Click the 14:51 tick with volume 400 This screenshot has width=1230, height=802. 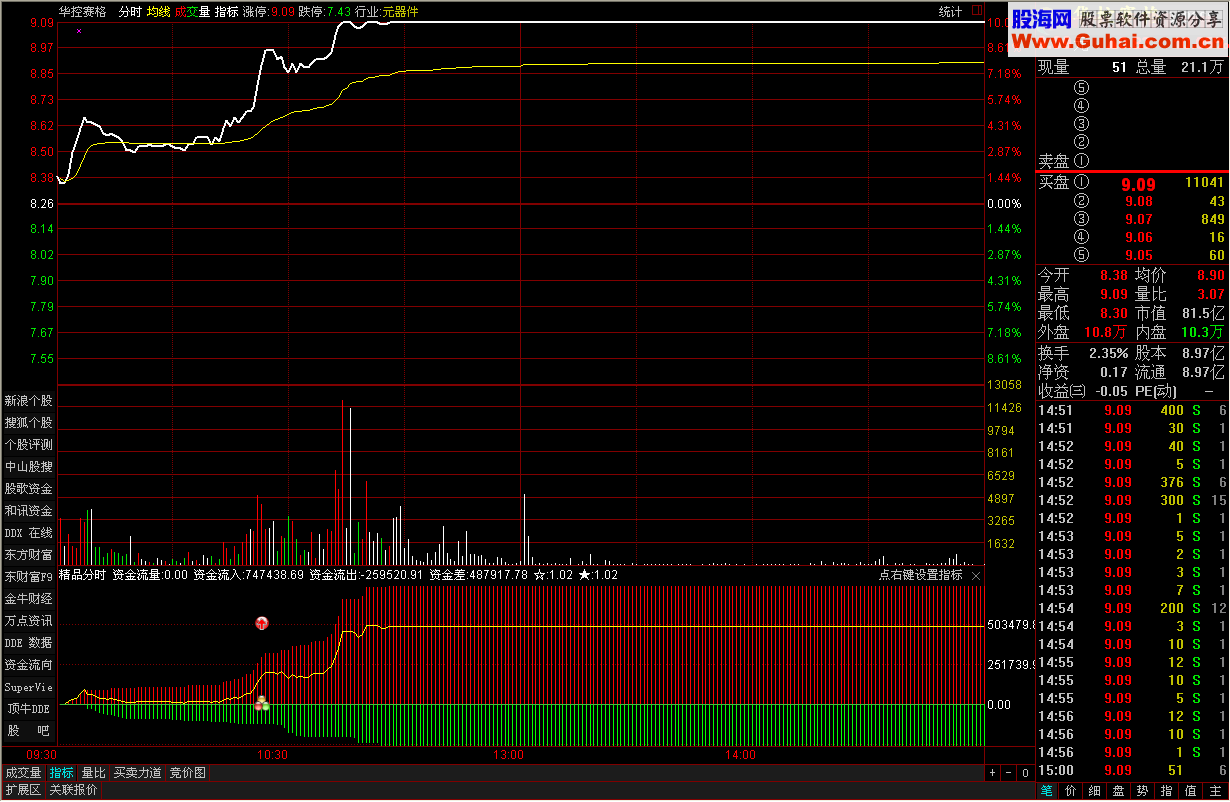1133,410
